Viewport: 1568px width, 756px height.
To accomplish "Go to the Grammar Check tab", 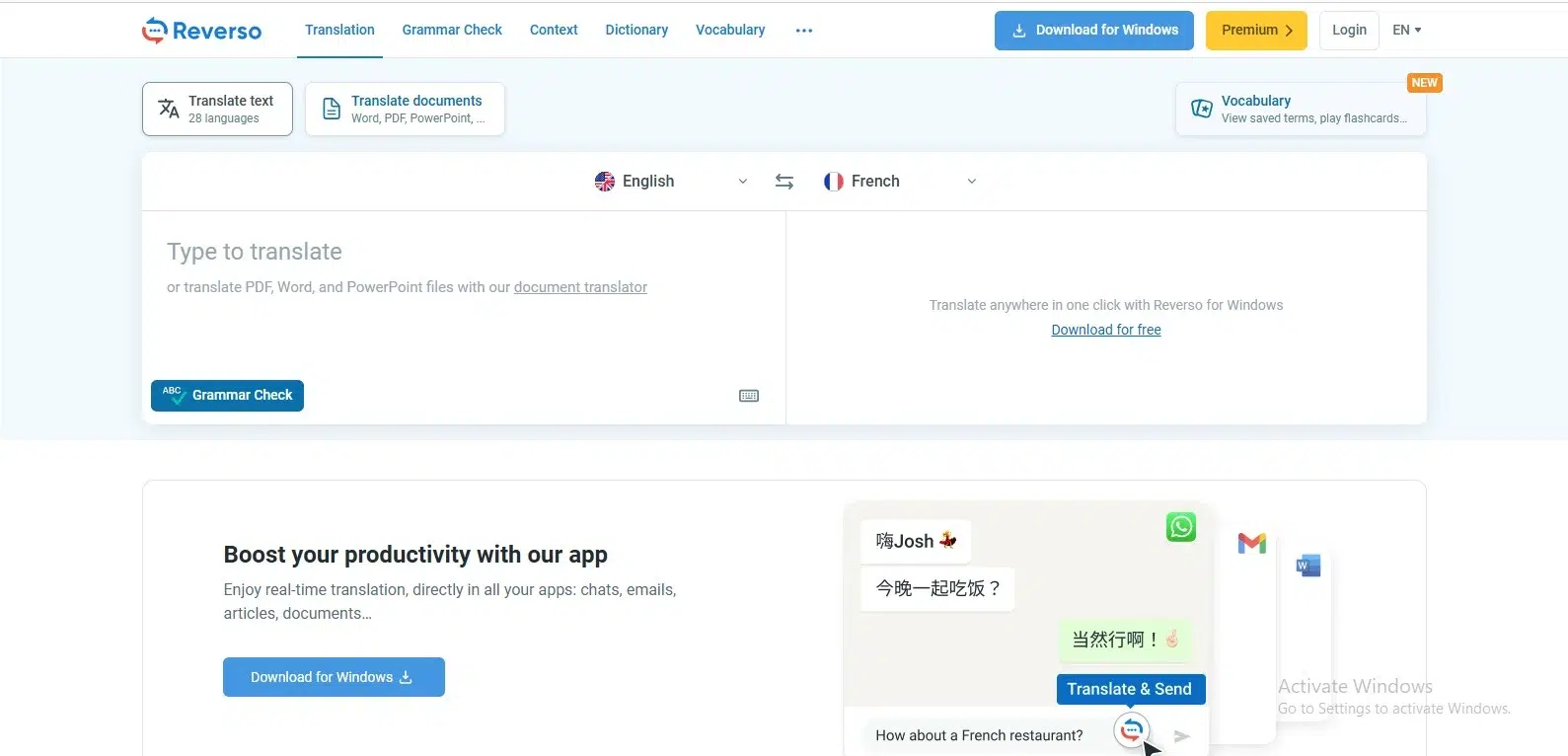I will click(452, 31).
